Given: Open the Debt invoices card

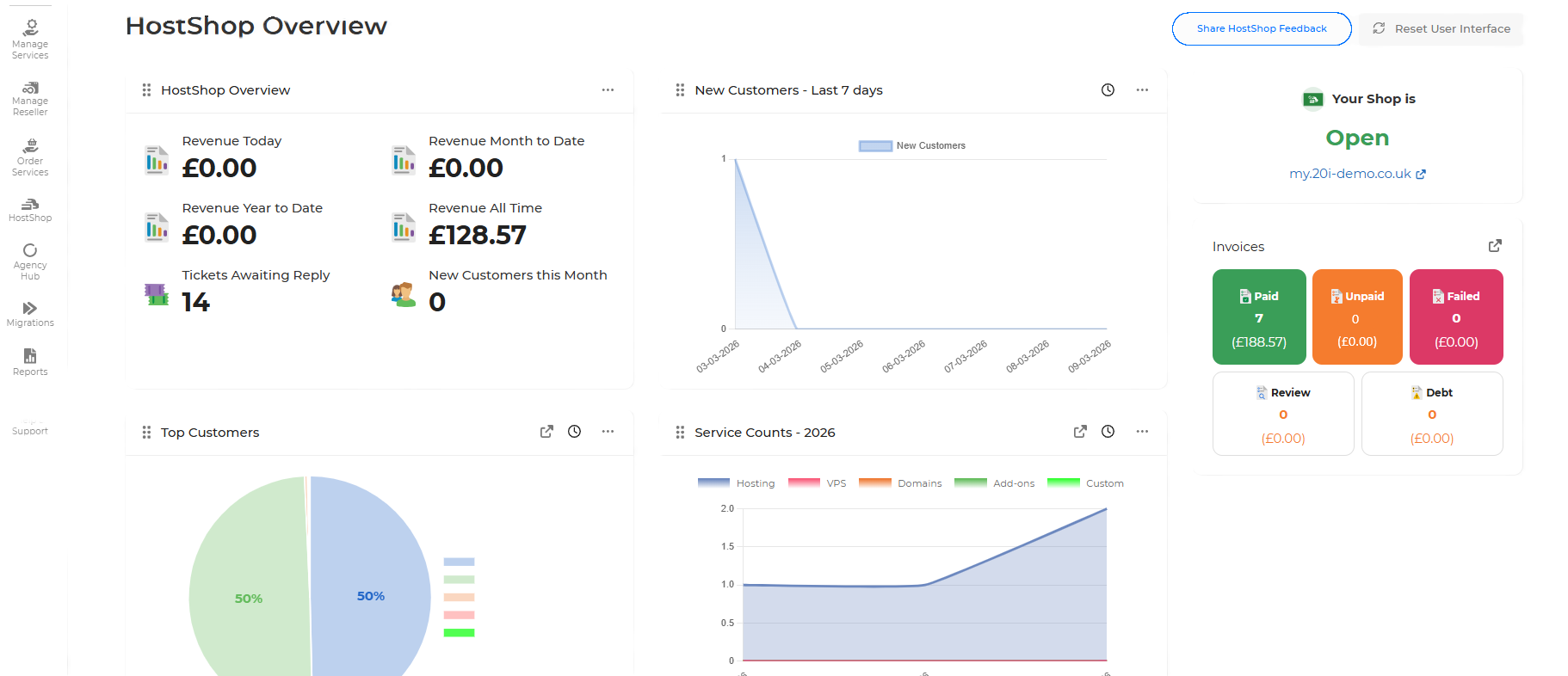Looking at the screenshot, I should 1432,414.
